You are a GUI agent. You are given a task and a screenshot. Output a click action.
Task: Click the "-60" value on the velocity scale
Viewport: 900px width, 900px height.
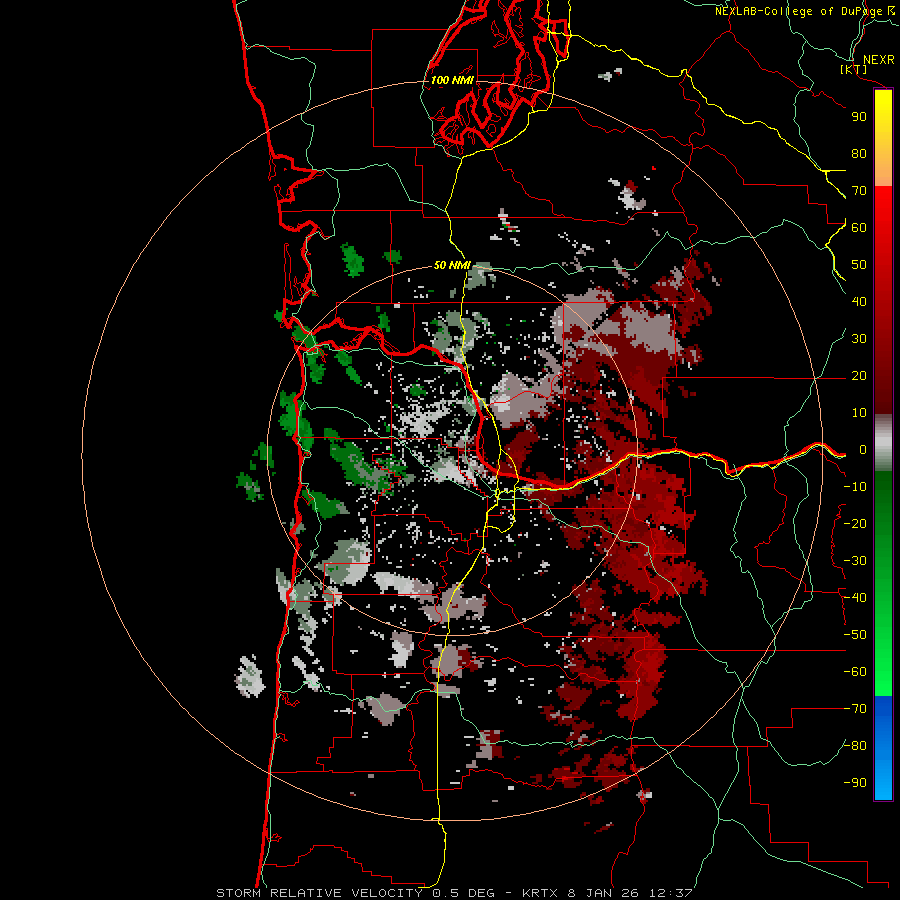(855, 672)
